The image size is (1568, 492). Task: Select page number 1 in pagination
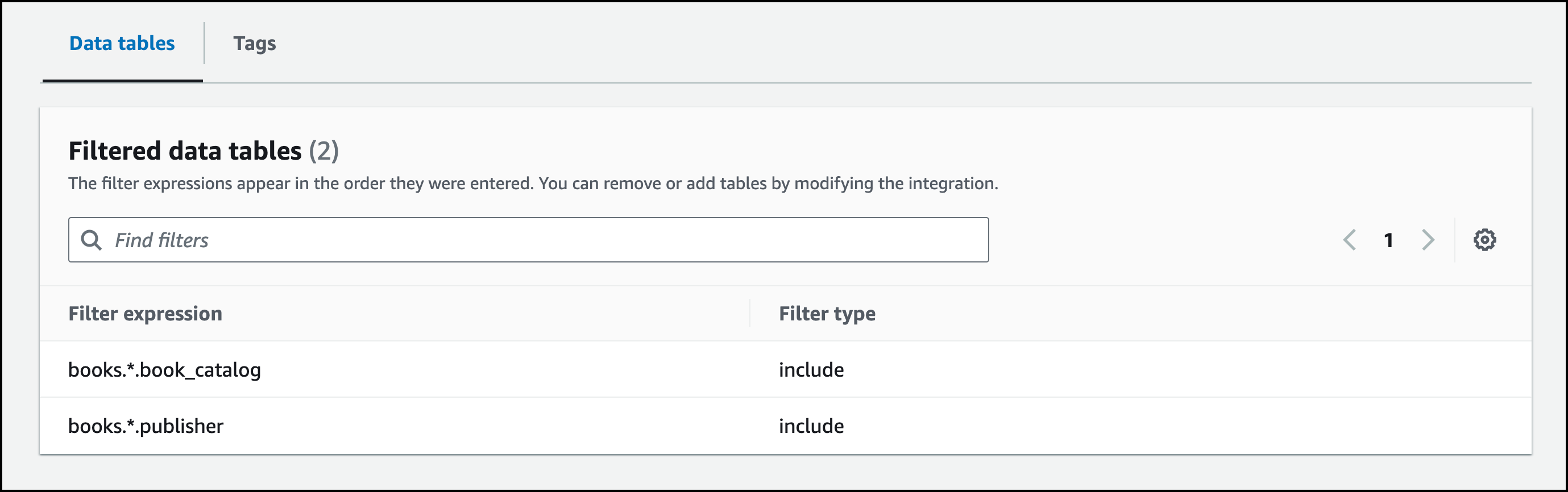coord(1388,240)
